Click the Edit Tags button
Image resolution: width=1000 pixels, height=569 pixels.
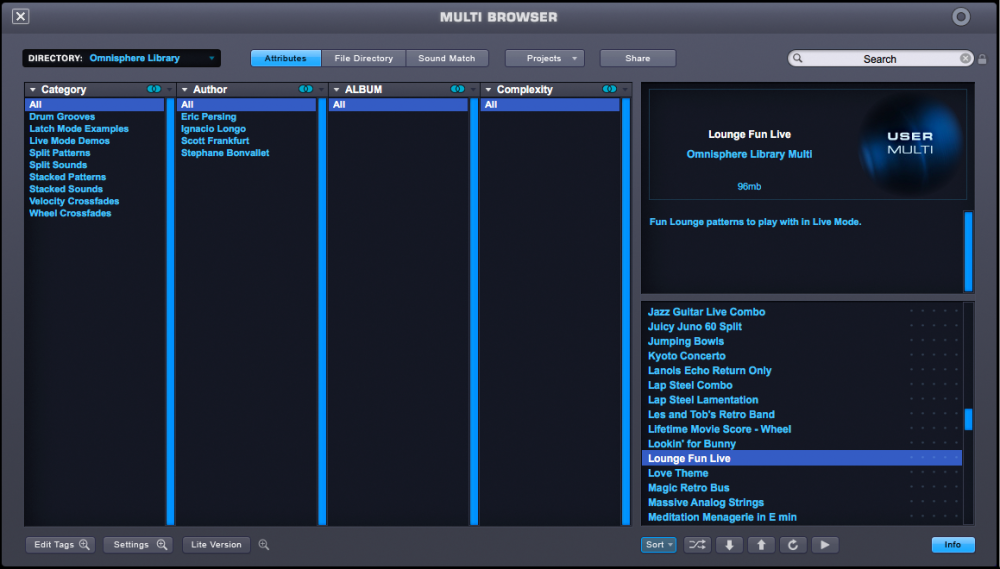pos(61,545)
